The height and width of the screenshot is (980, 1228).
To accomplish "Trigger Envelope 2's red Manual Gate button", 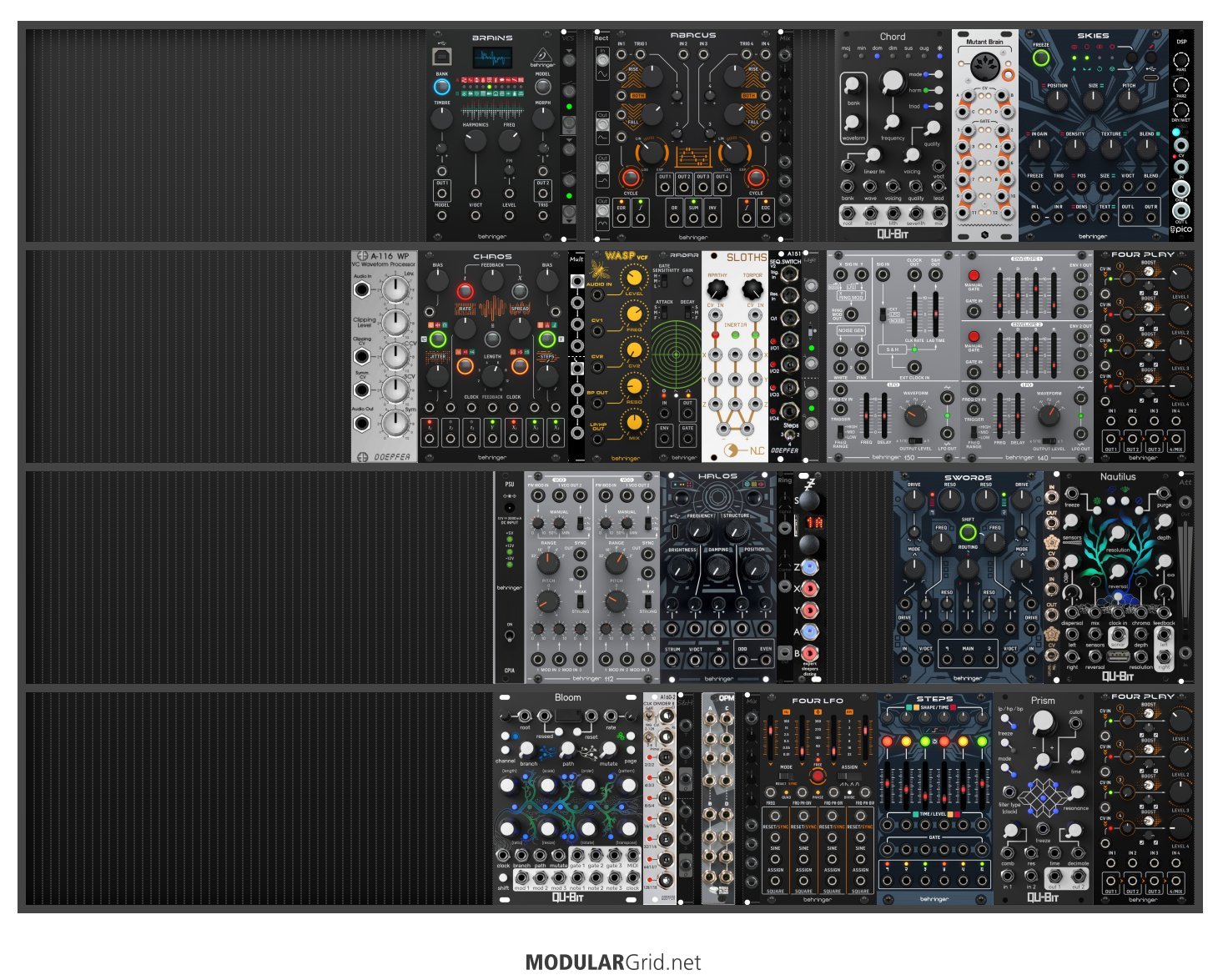I will pos(974,336).
